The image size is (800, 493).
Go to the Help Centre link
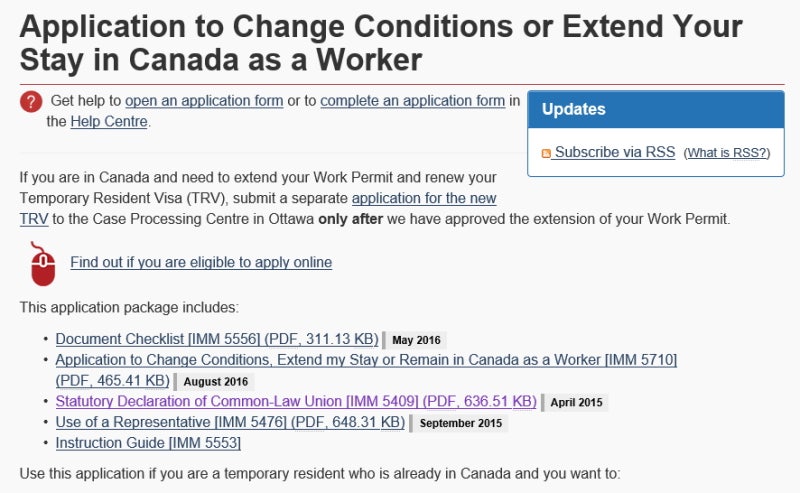(109, 121)
